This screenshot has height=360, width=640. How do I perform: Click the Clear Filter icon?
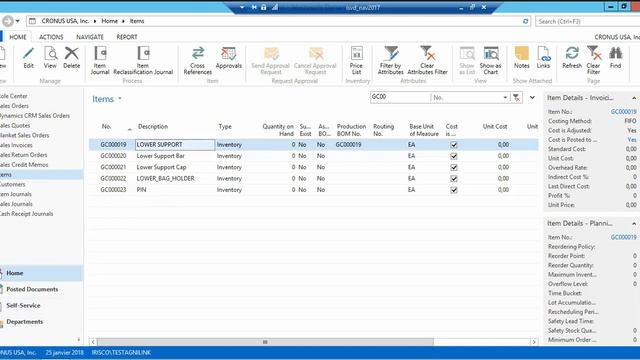pyautogui.click(x=594, y=53)
